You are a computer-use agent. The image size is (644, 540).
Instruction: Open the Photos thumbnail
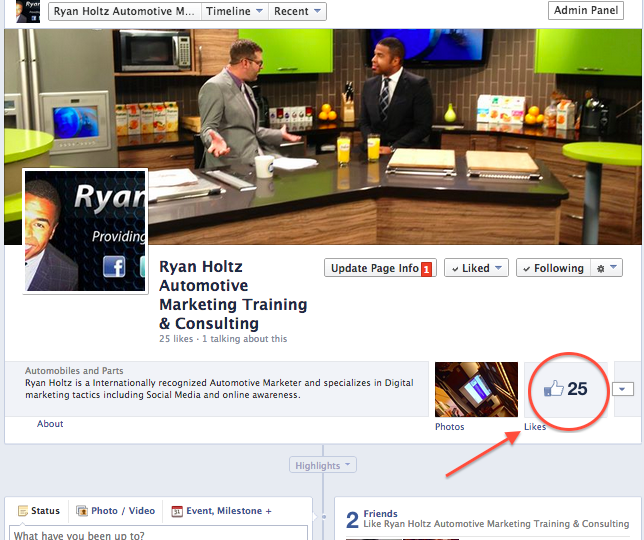(476, 389)
